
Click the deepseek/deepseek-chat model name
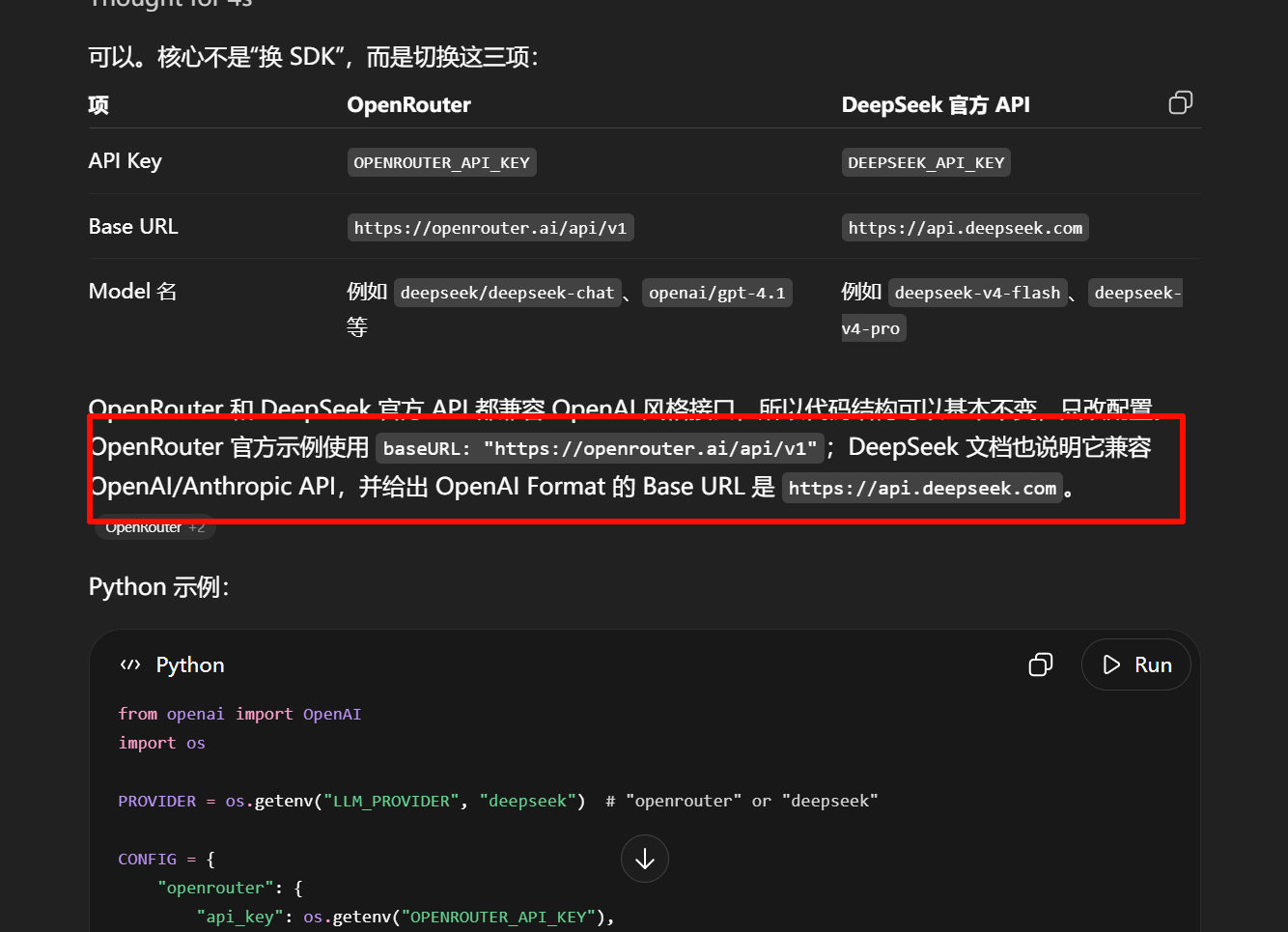[x=507, y=293]
